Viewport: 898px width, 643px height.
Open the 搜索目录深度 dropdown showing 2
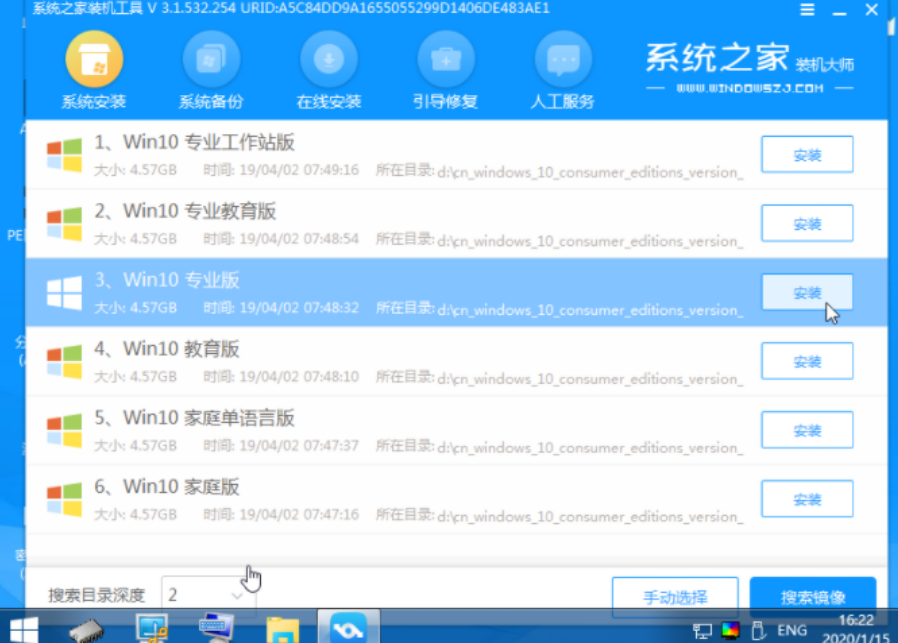coord(208,594)
